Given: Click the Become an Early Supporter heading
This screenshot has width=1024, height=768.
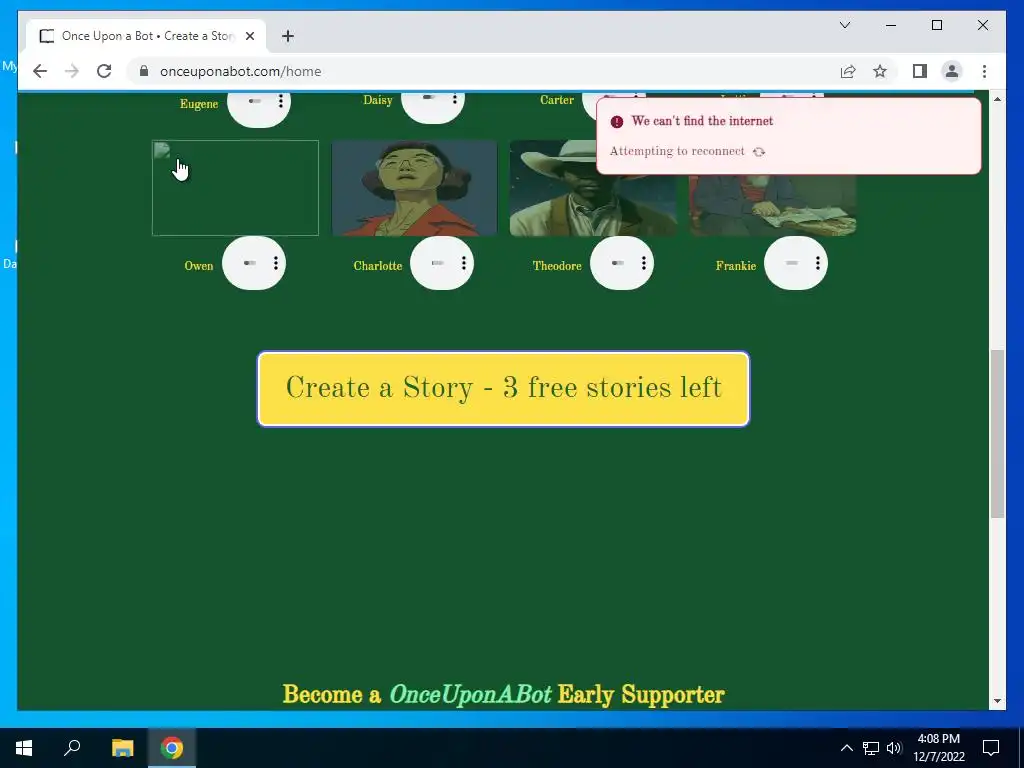Looking at the screenshot, I should point(504,694).
